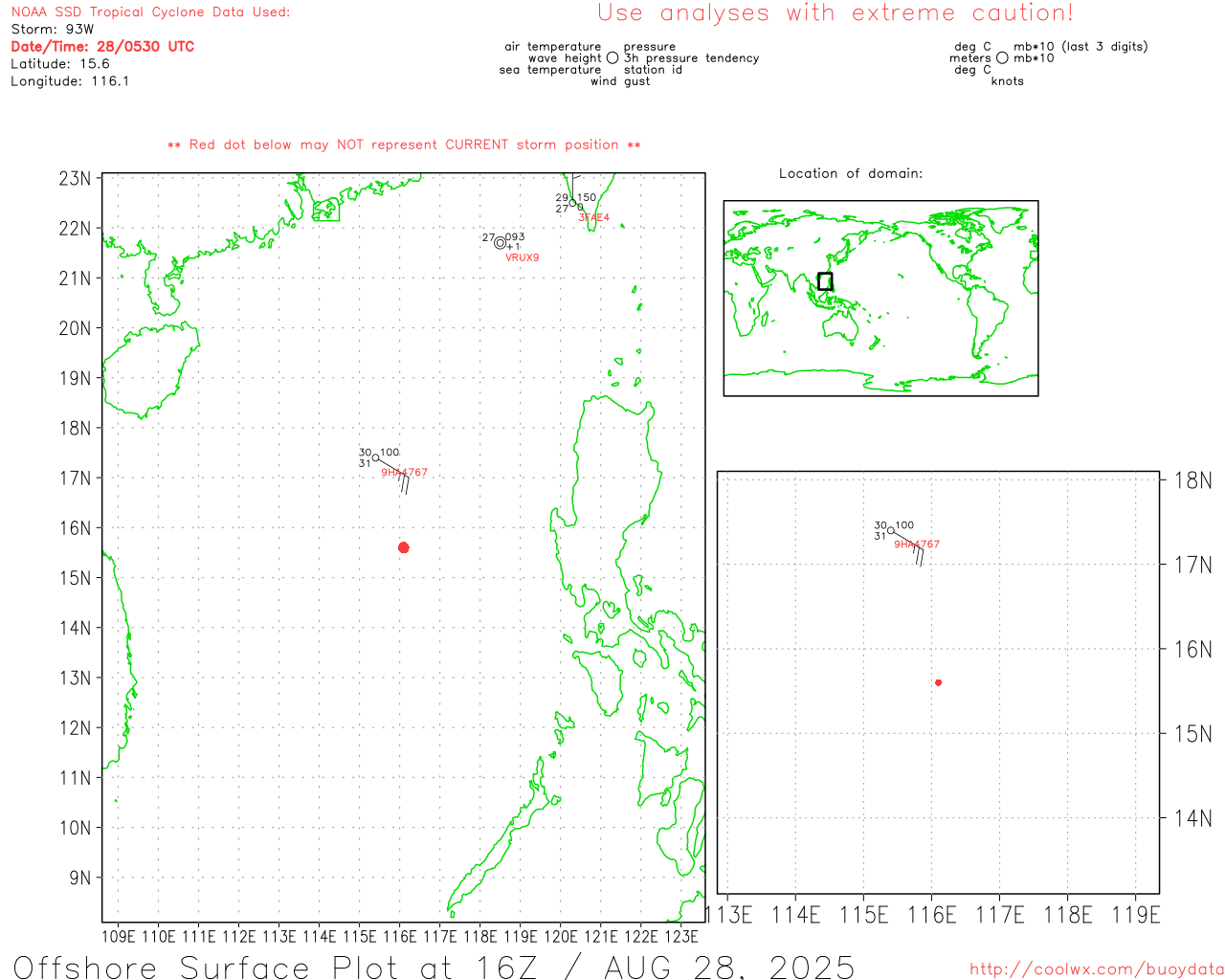
Task: Click pressure value 093 near station VRUX9
Action: [x=515, y=237]
